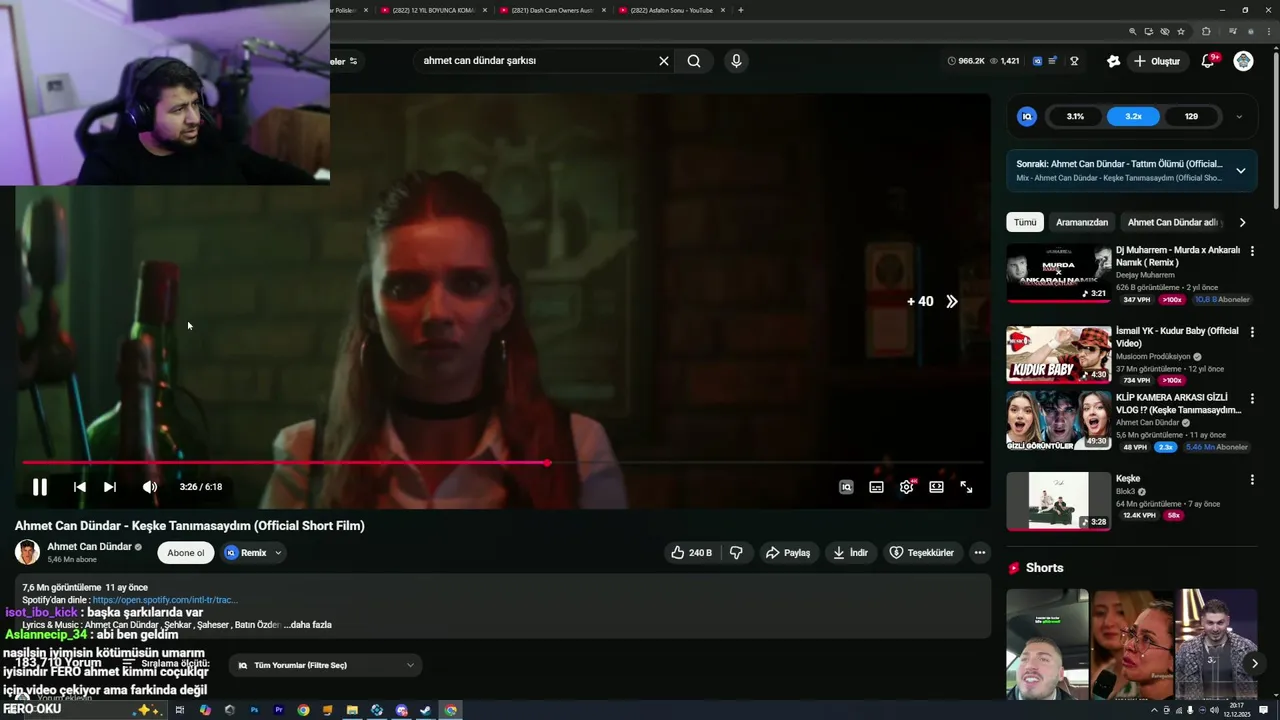Open options menu for Dj Muharrem video
Screen dimensions: 1280x720
(1252, 251)
